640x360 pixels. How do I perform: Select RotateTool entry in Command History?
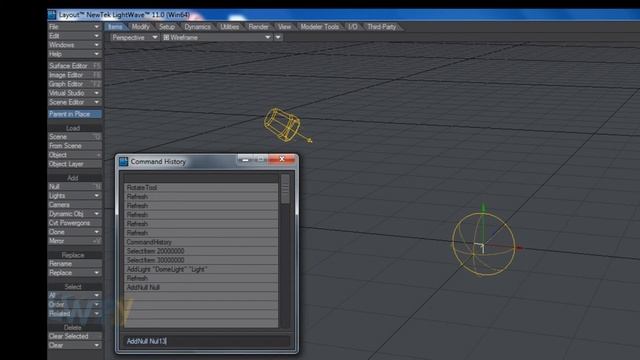click(201, 188)
